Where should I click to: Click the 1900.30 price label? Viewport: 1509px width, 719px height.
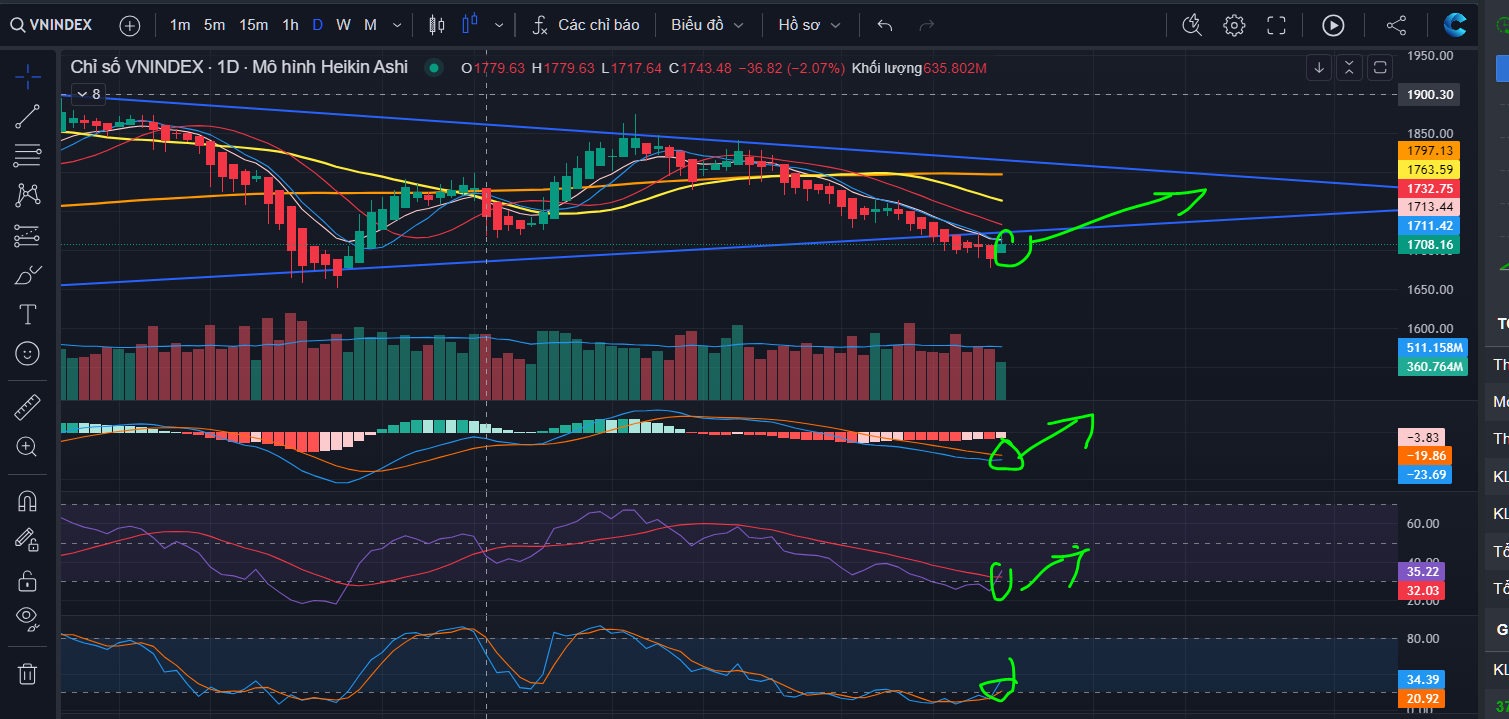1429,95
